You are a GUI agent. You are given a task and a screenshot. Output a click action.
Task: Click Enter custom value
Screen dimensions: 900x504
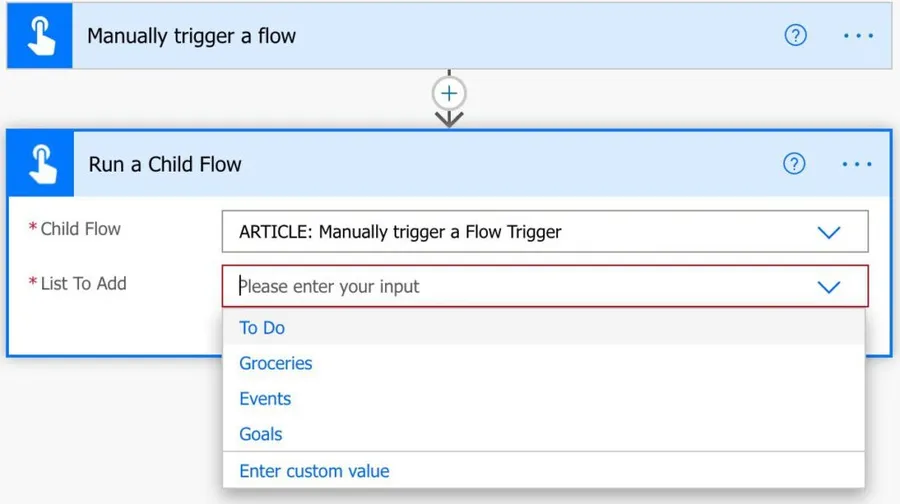314,471
